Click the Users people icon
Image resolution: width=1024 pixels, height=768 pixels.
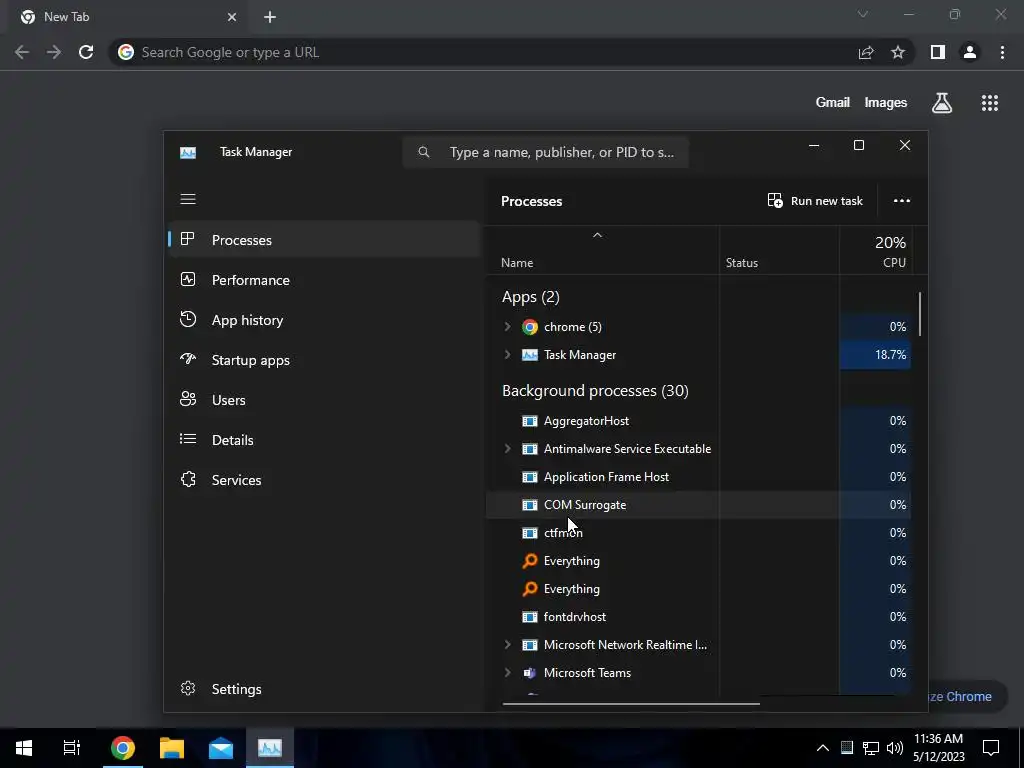point(187,399)
